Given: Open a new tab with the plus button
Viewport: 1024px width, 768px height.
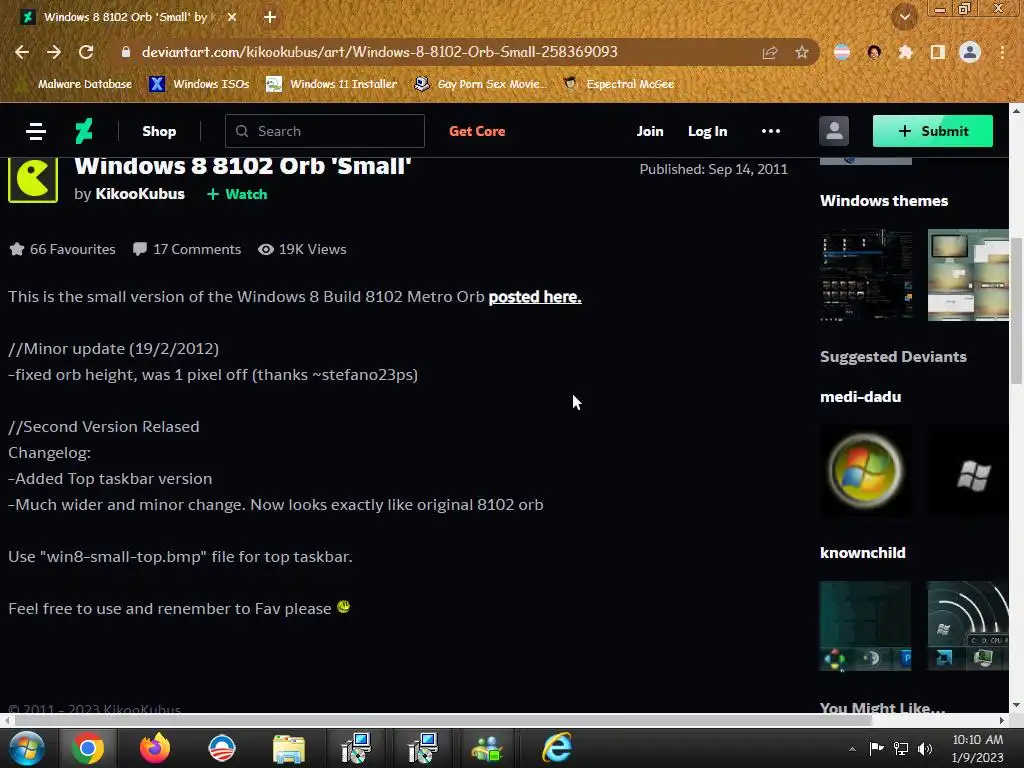Looking at the screenshot, I should [270, 17].
